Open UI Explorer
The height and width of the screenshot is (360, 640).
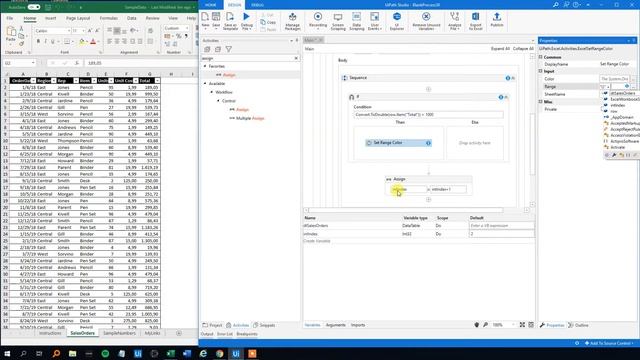(397, 20)
